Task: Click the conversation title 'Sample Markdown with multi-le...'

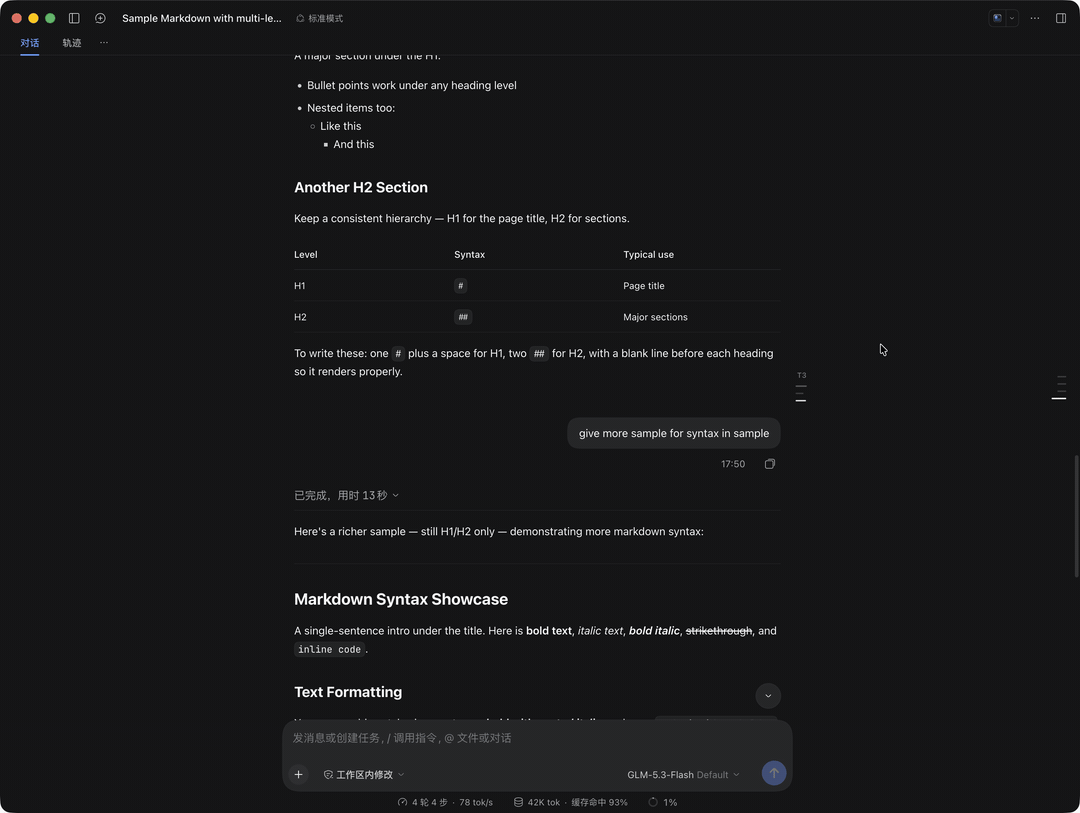Action: pyautogui.click(x=202, y=19)
